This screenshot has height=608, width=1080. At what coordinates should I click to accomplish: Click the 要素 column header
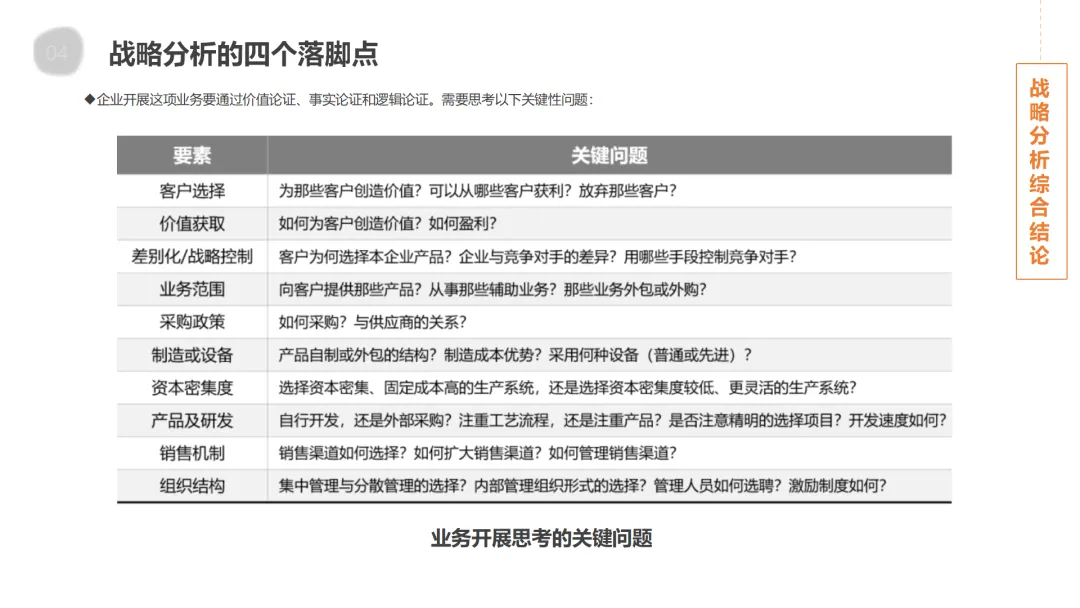[x=192, y=156]
